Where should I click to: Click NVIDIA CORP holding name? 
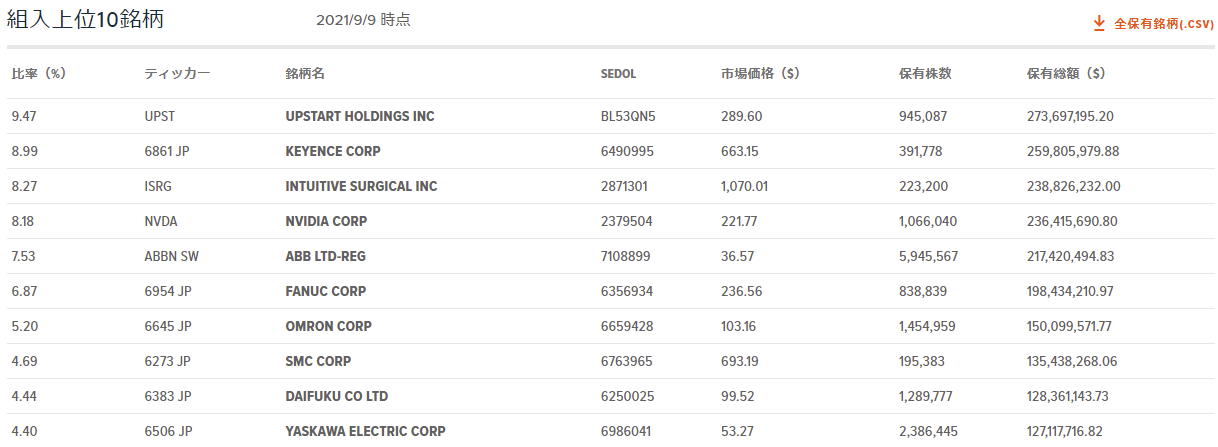[326, 221]
